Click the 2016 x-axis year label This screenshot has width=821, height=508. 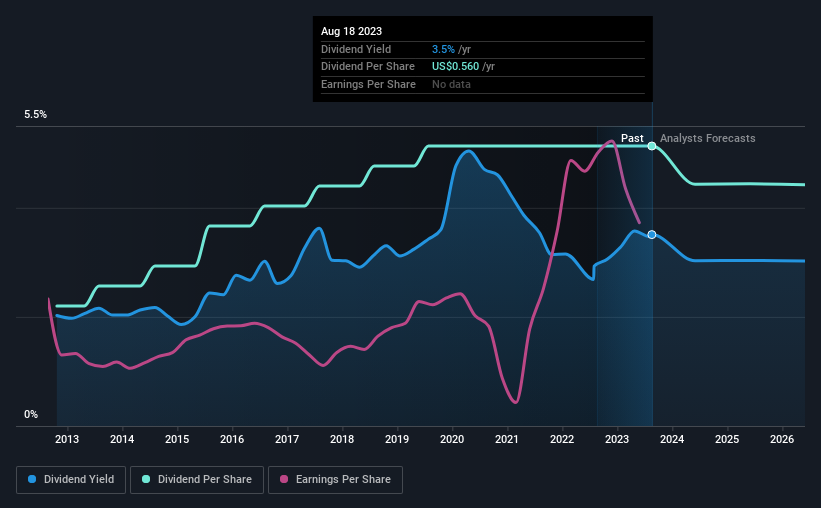232,439
